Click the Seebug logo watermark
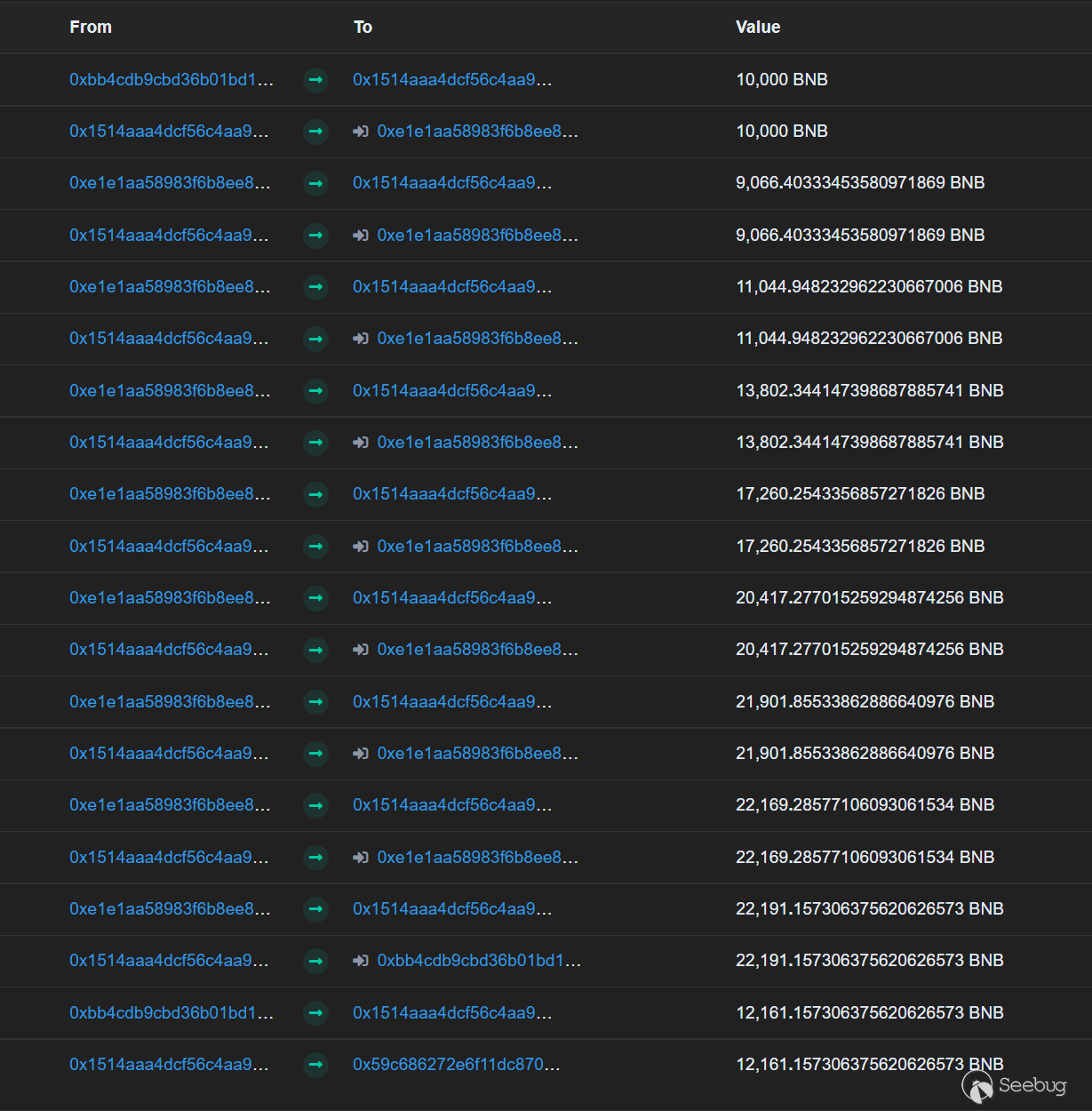This screenshot has height=1111, width=1092. coord(1014,1085)
